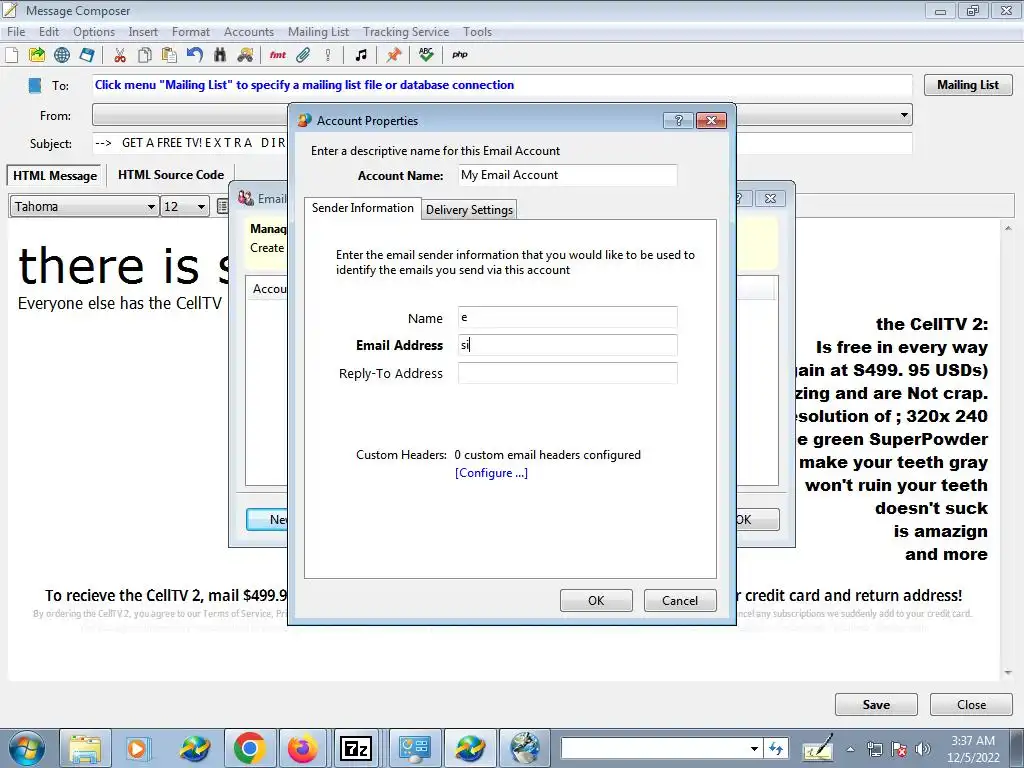Open the Edit menu
Screen dimensions: 1024x768
pos(49,32)
